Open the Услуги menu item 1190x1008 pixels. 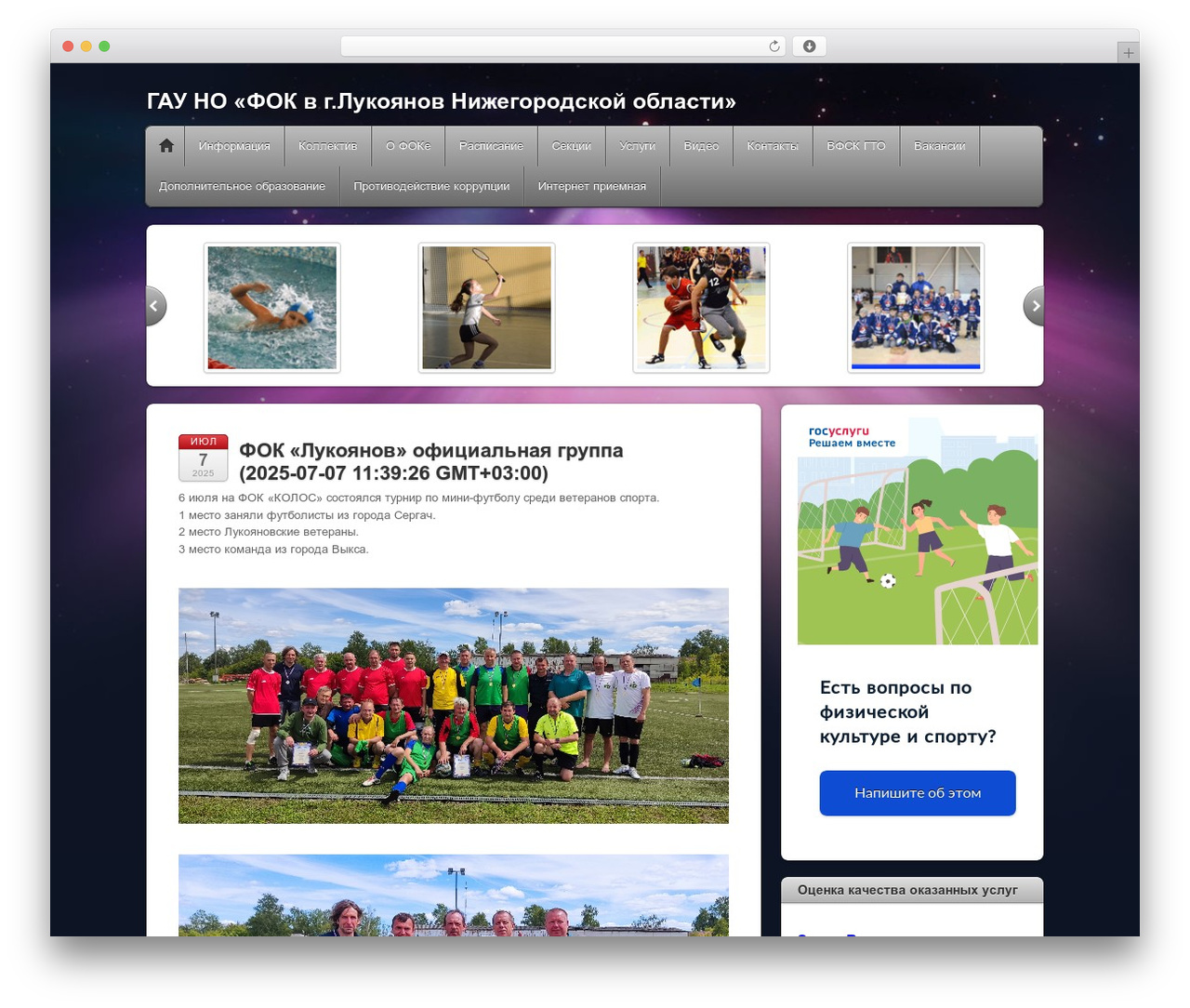click(637, 146)
